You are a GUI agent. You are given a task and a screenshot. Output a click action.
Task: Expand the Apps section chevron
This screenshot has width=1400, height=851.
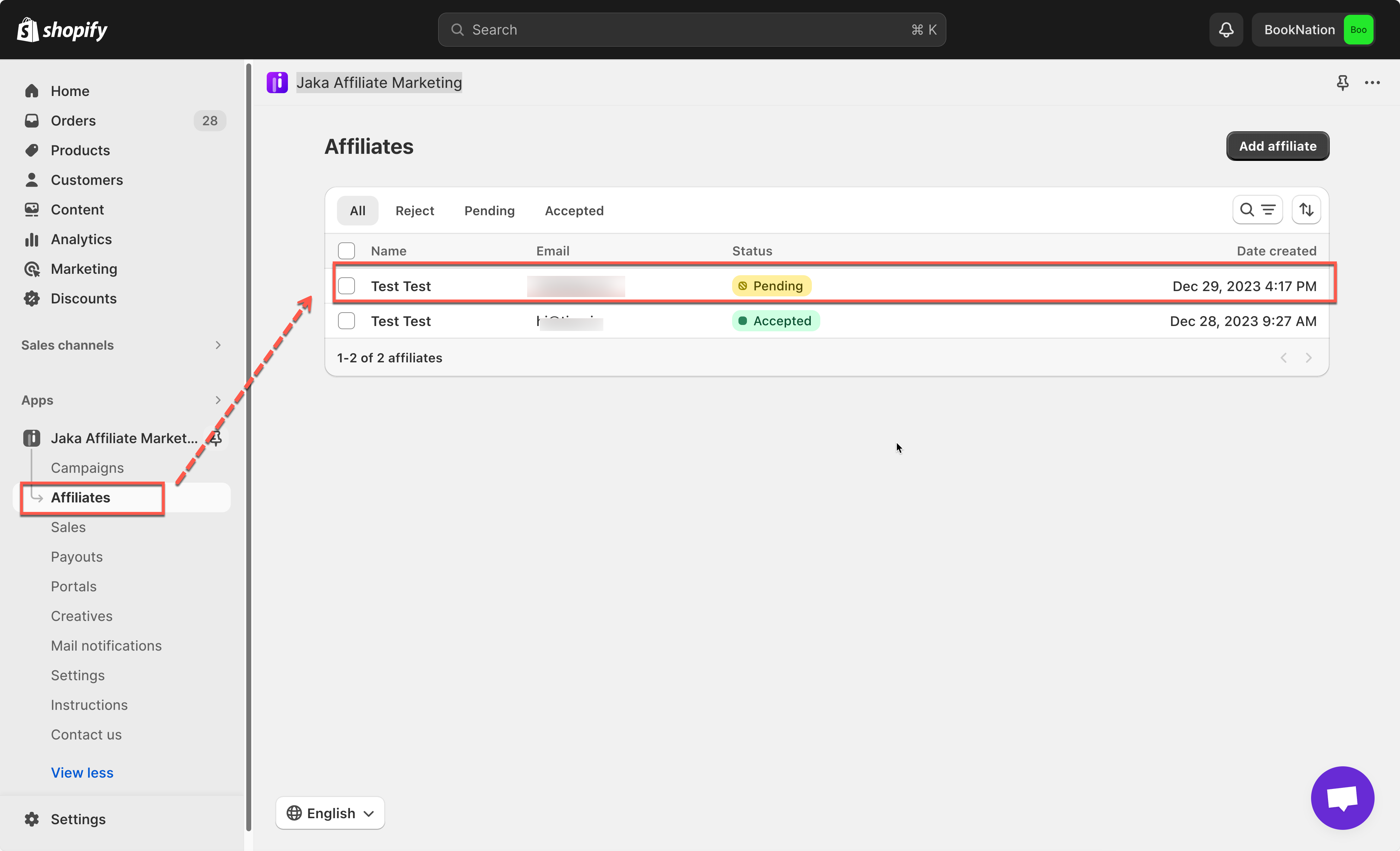pos(218,400)
